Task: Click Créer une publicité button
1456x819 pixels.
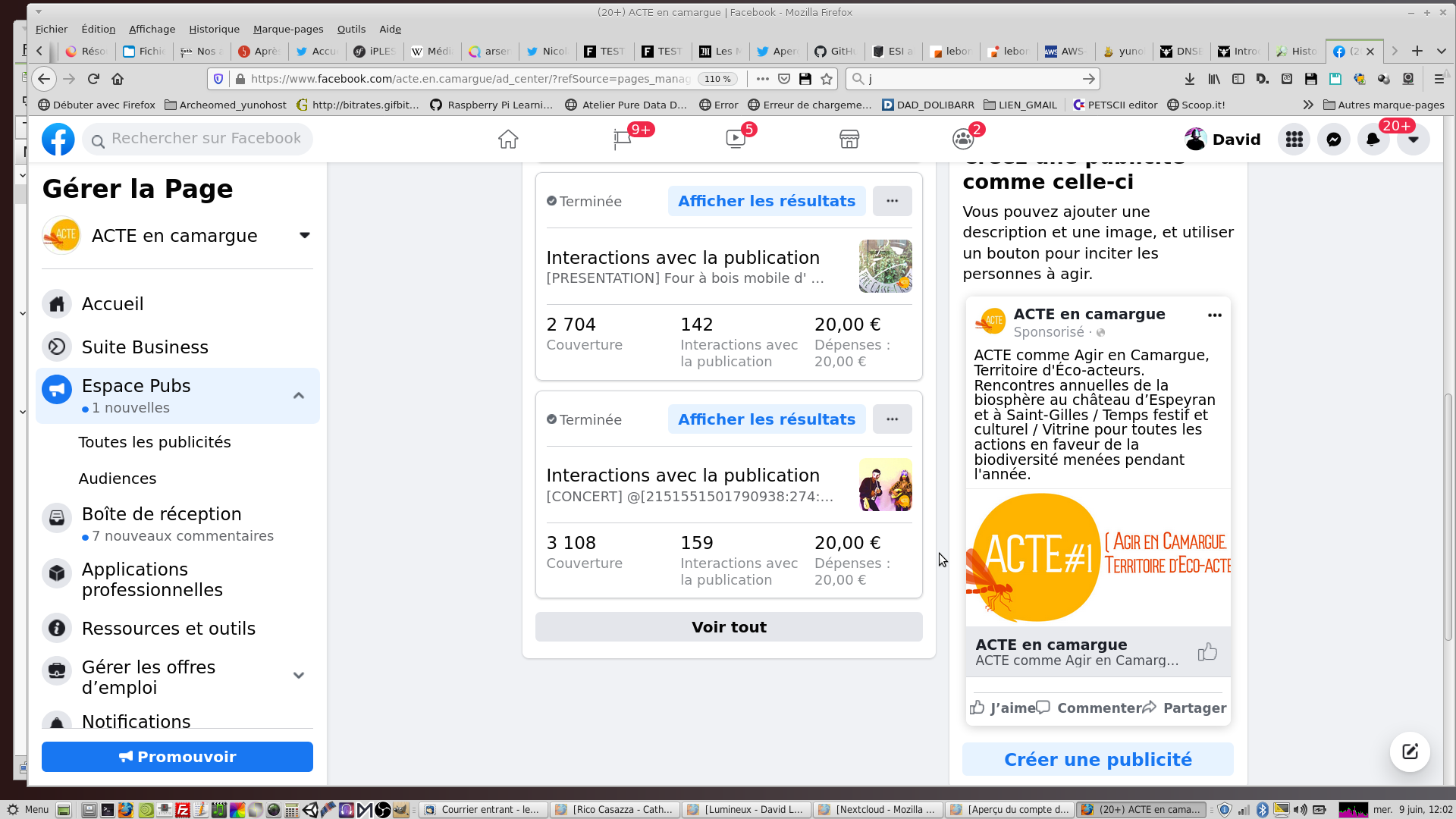Action: [1097, 760]
